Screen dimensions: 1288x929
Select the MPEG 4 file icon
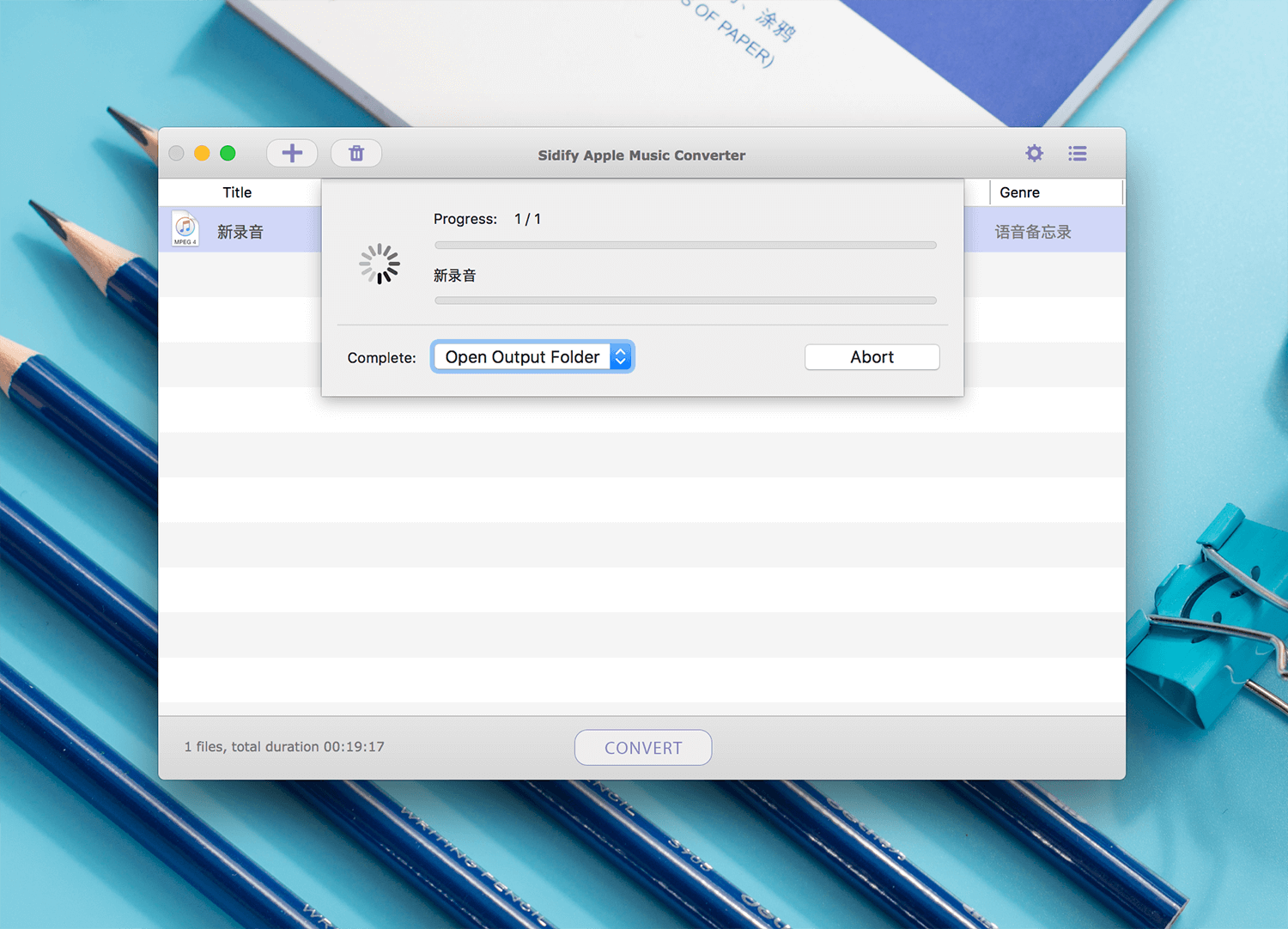pos(185,229)
